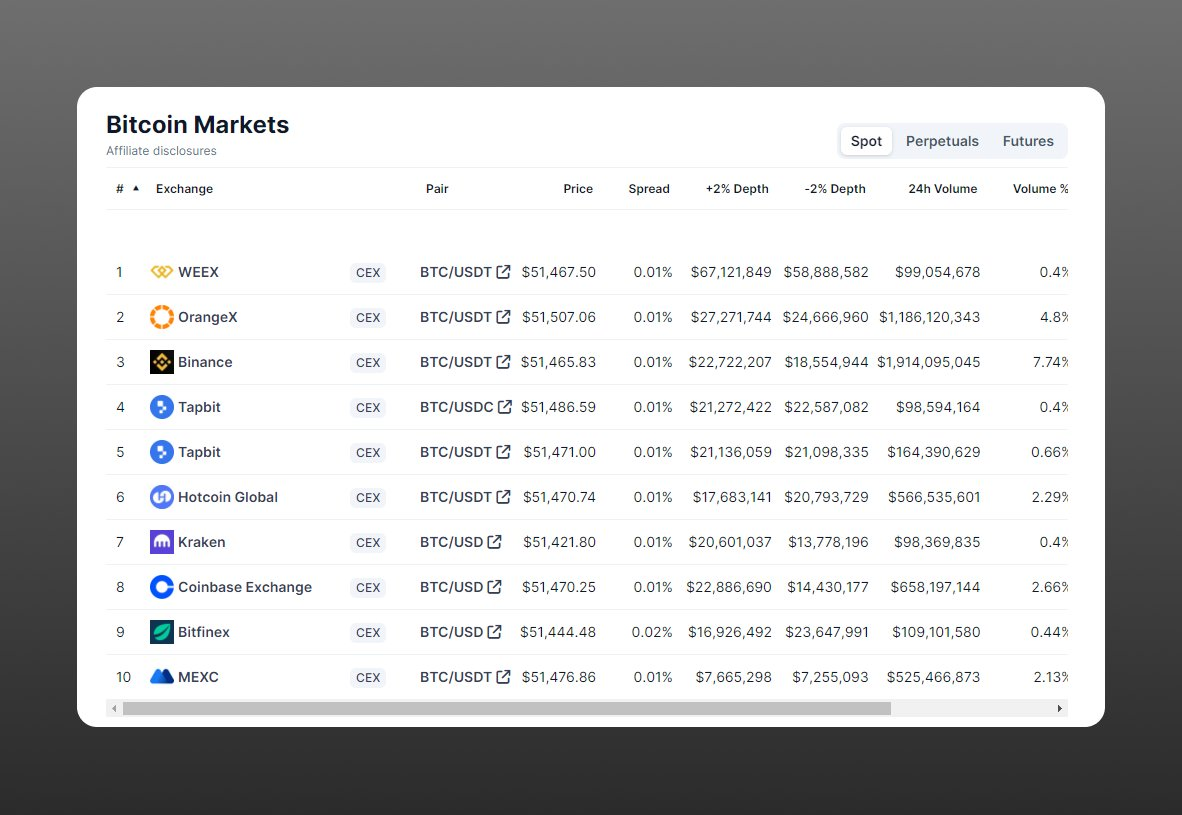Sort markets by Price column header
This screenshot has width=1182, height=815.
577,189
